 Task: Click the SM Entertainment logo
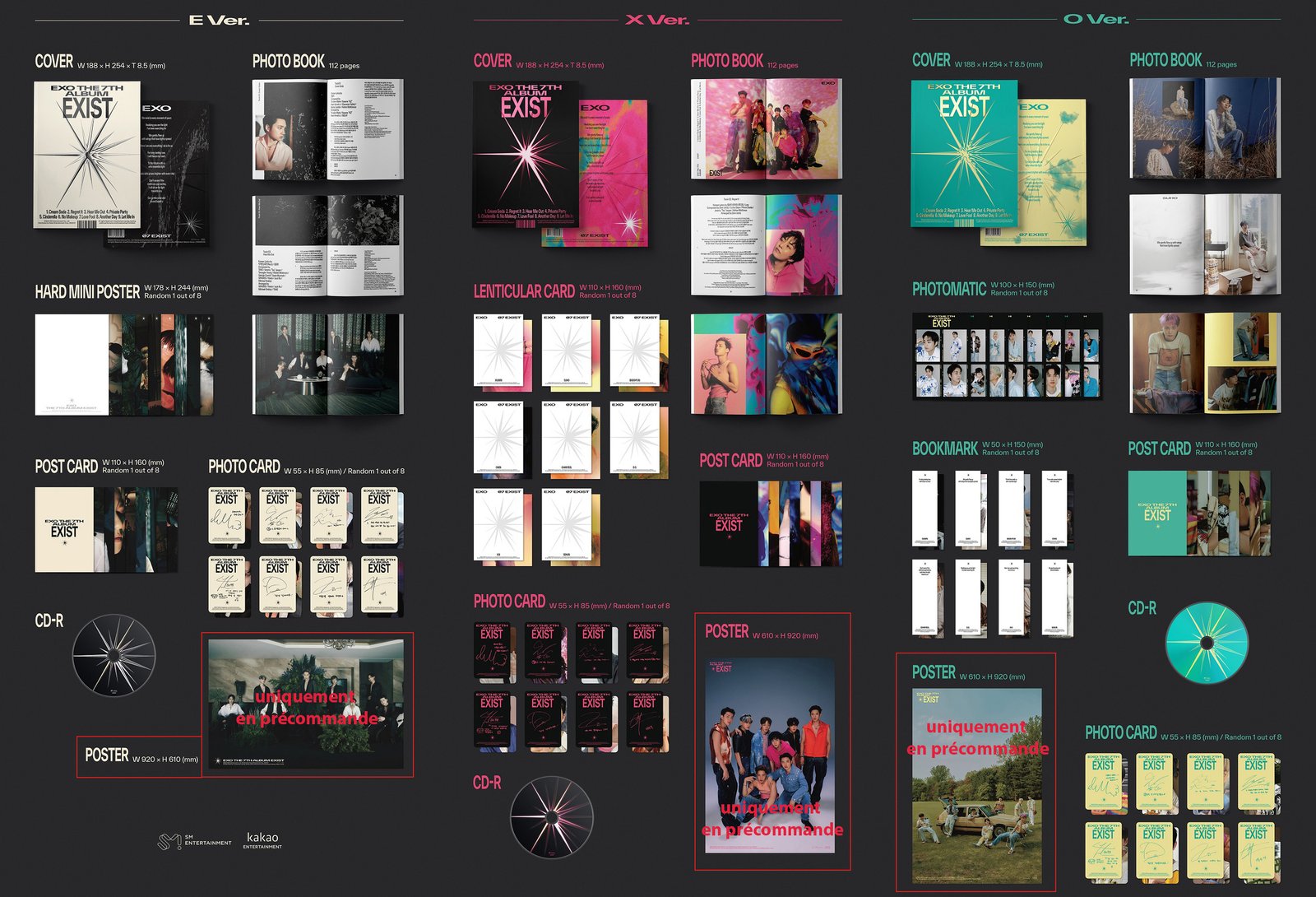point(194,841)
